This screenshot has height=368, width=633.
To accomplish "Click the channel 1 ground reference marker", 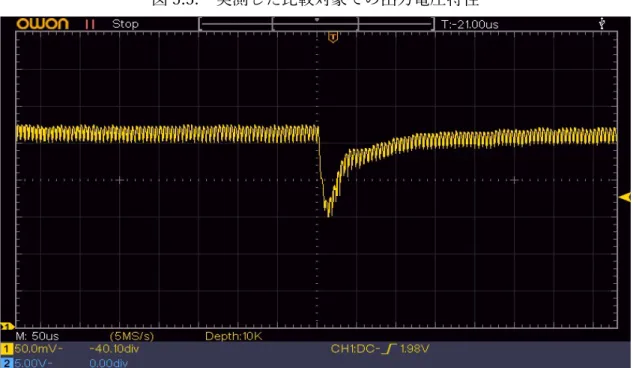I will [x=7, y=326].
